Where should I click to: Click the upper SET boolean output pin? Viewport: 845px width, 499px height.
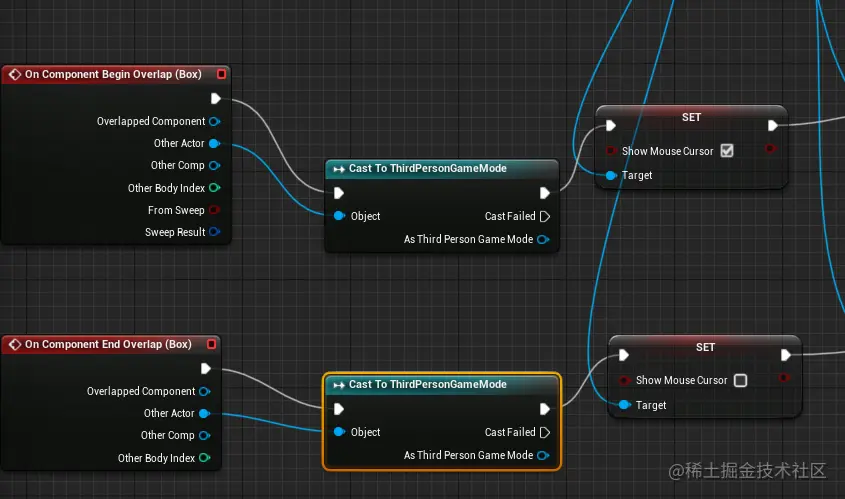[771, 148]
